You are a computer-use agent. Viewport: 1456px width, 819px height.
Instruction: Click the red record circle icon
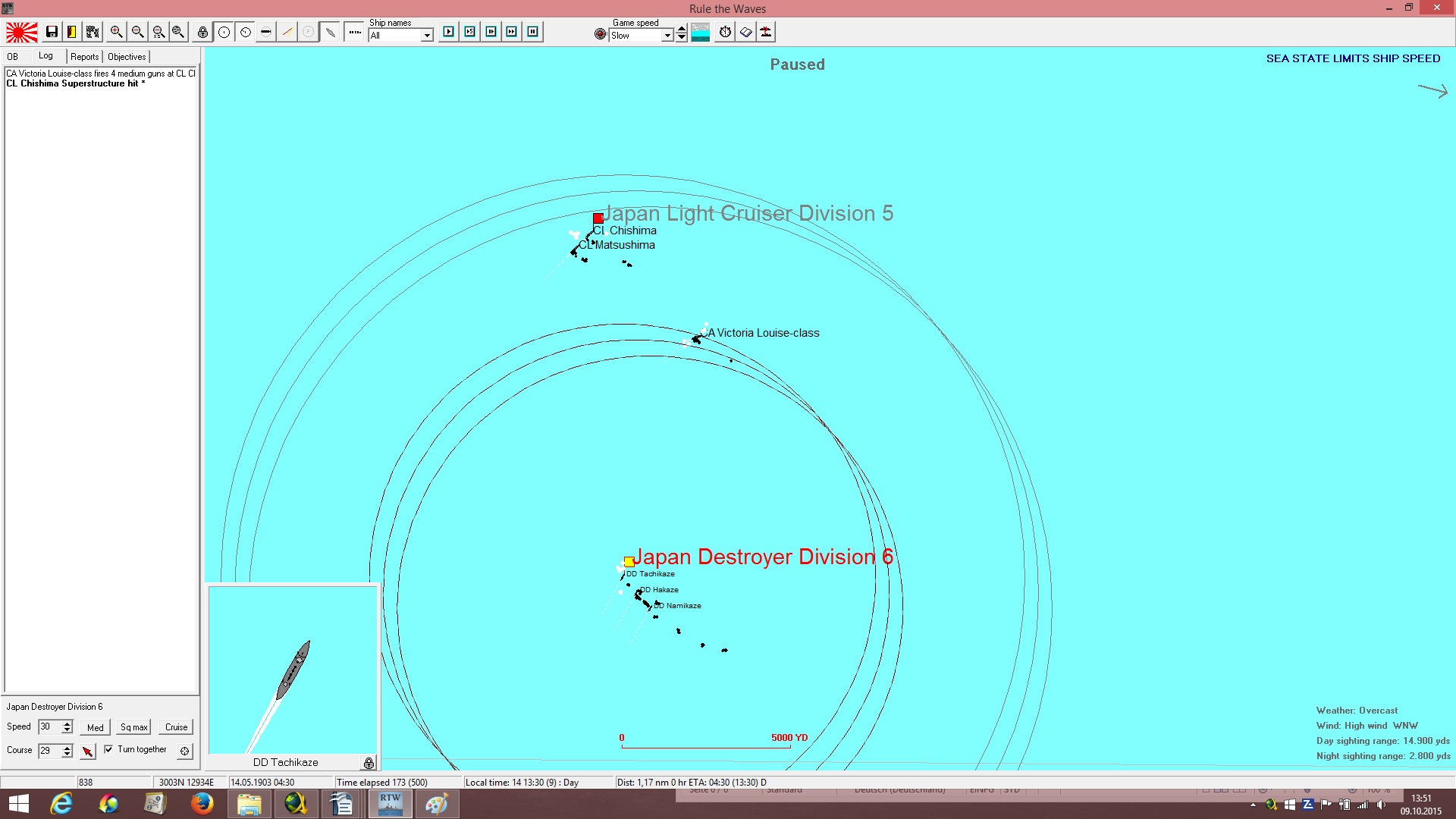(601, 34)
